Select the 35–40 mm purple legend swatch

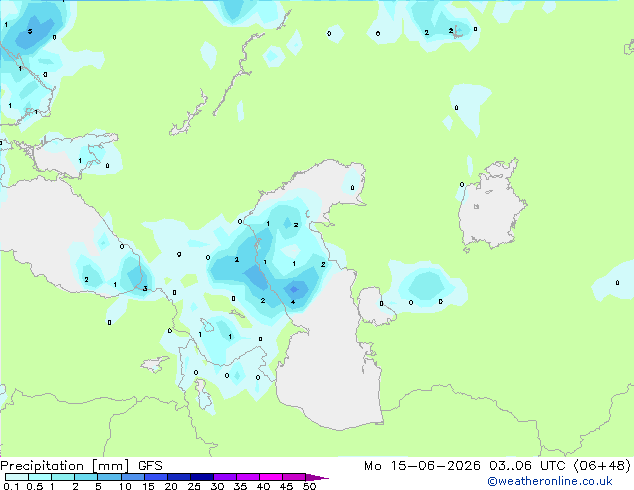coord(247,477)
